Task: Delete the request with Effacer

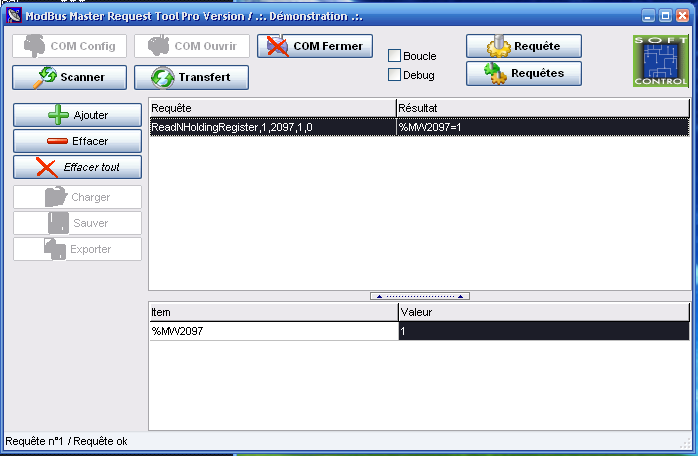Action: click(x=77, y=141)
